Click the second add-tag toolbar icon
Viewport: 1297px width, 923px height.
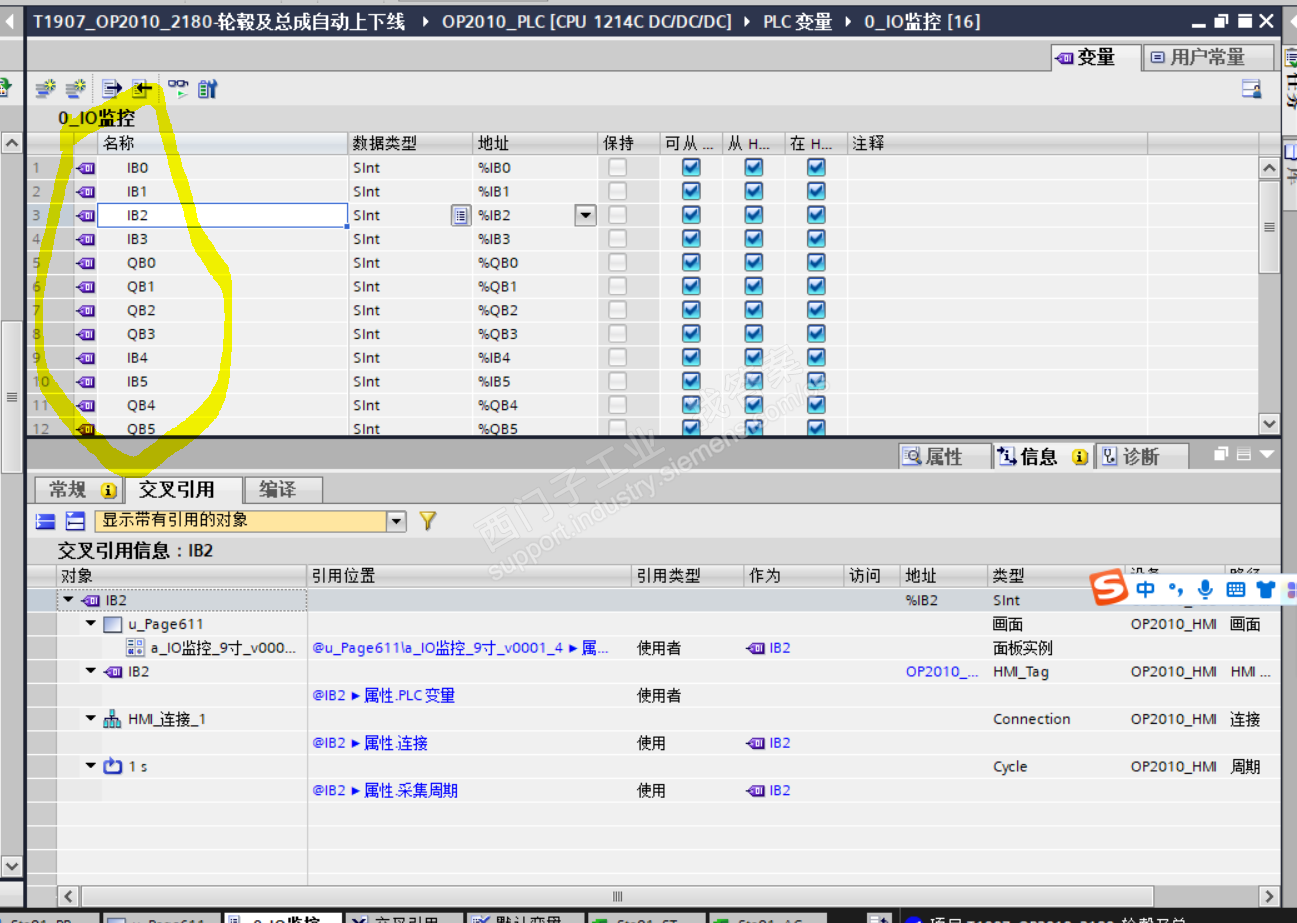click(75, 89)
